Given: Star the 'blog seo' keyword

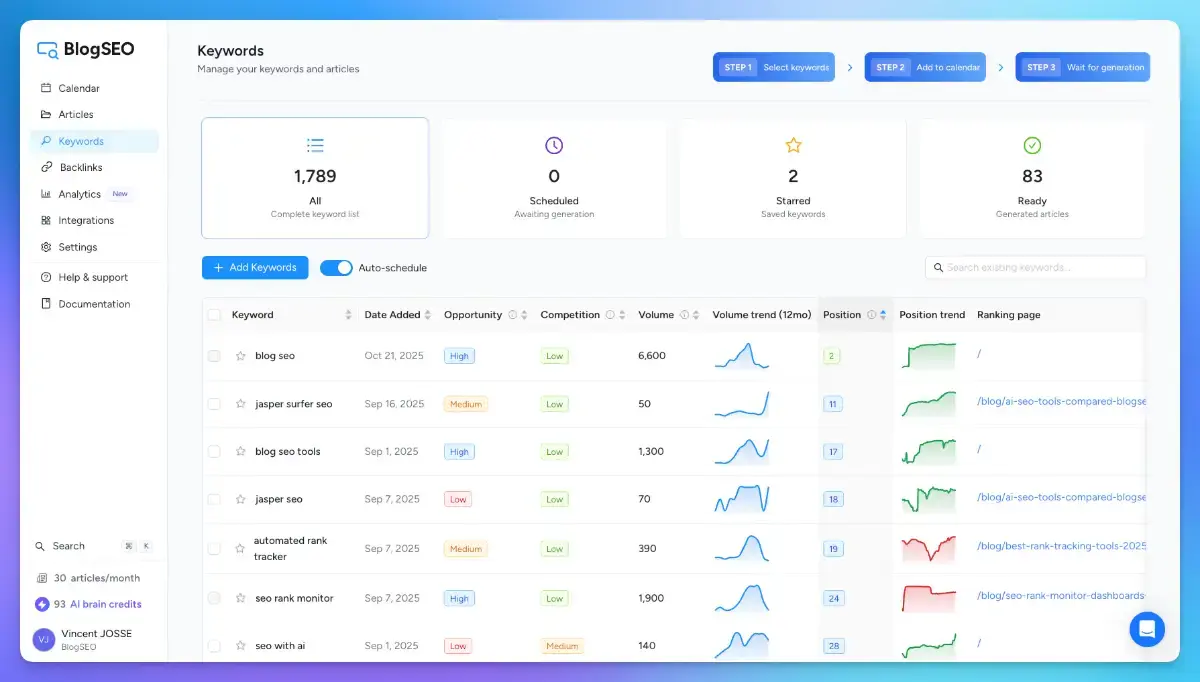Looking at the screenshot, I should point(240,356).
